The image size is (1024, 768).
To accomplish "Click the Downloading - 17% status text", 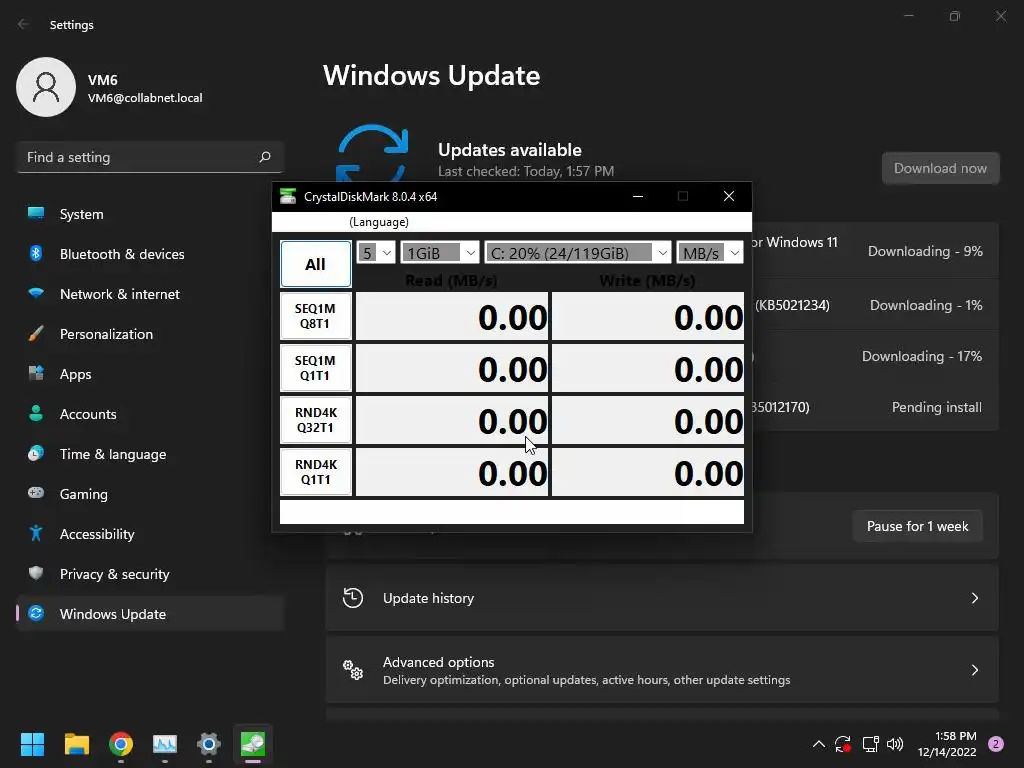I will (921, 356).
